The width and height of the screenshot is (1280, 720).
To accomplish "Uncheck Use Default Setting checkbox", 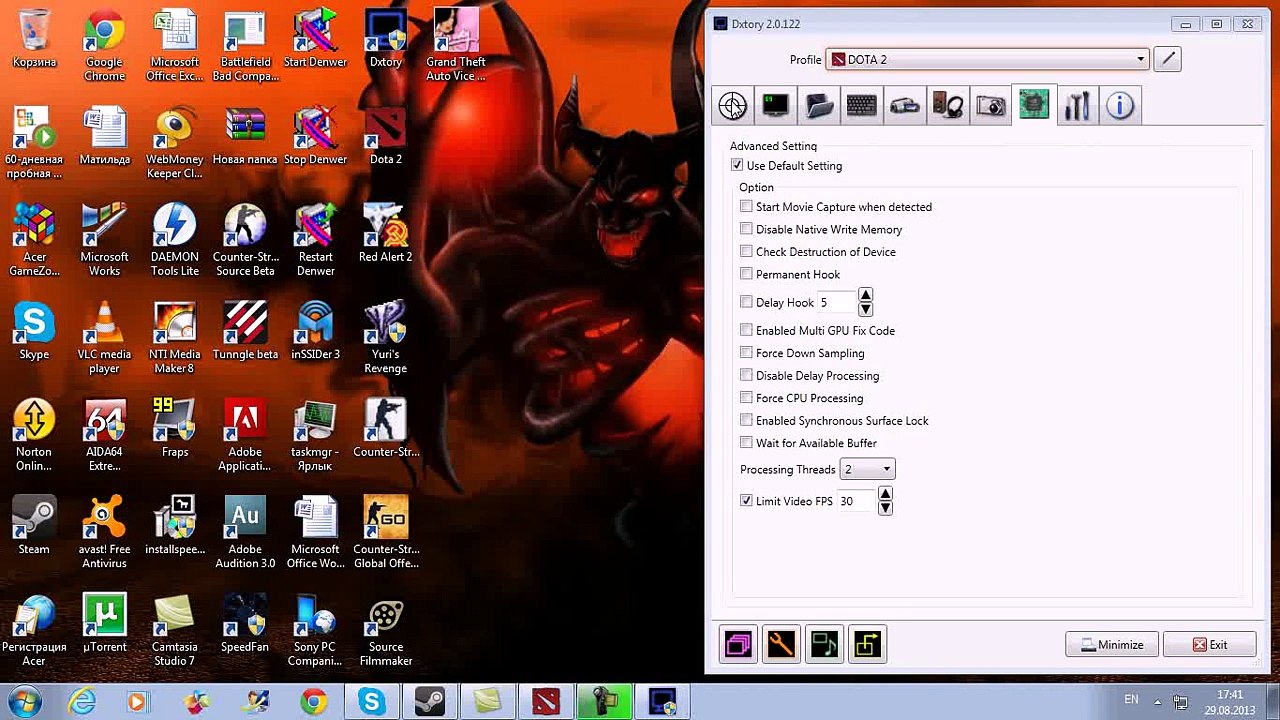I will (x=737, y=166).
